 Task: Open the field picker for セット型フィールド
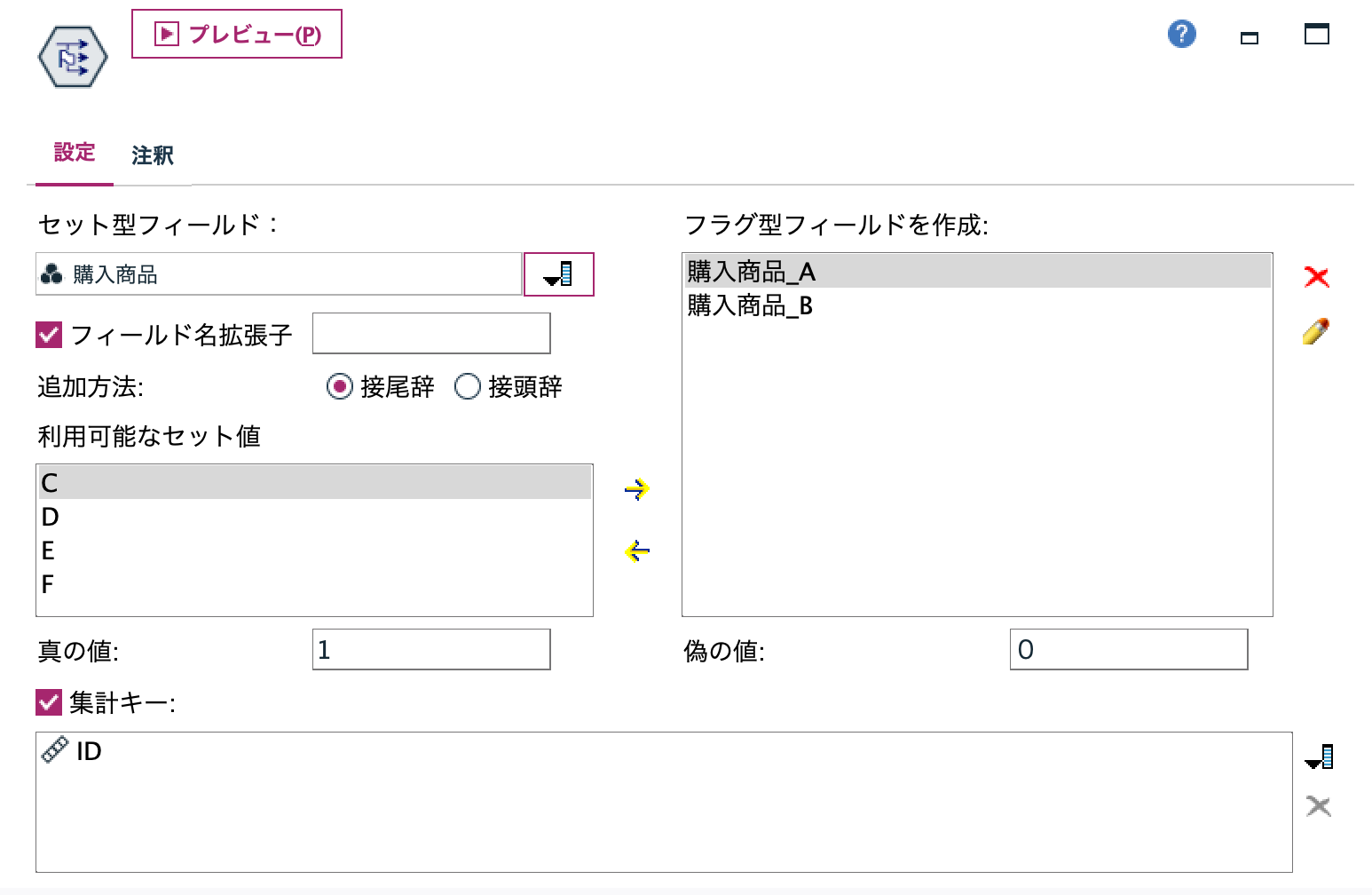tap(558, 274)
